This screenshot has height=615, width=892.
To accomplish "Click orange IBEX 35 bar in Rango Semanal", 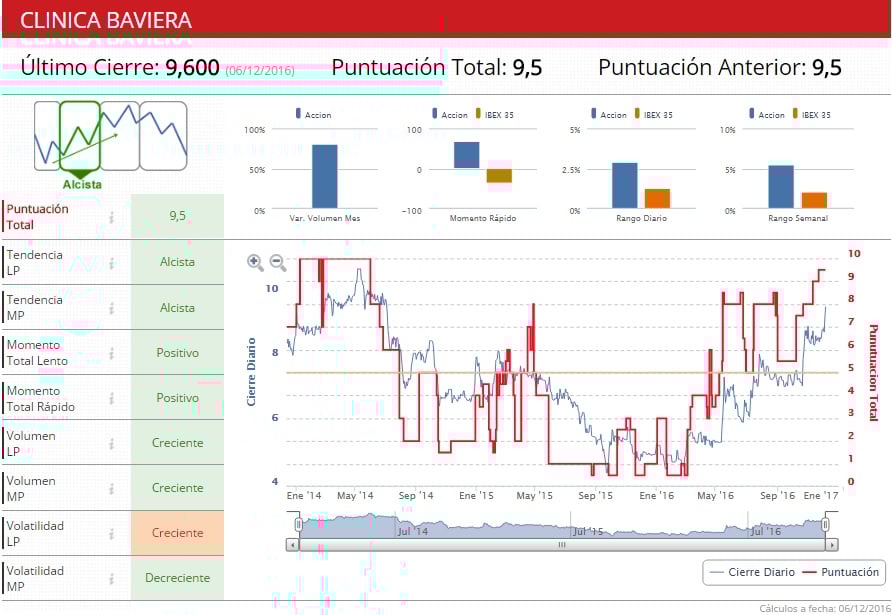I will (x=814, y=200).
